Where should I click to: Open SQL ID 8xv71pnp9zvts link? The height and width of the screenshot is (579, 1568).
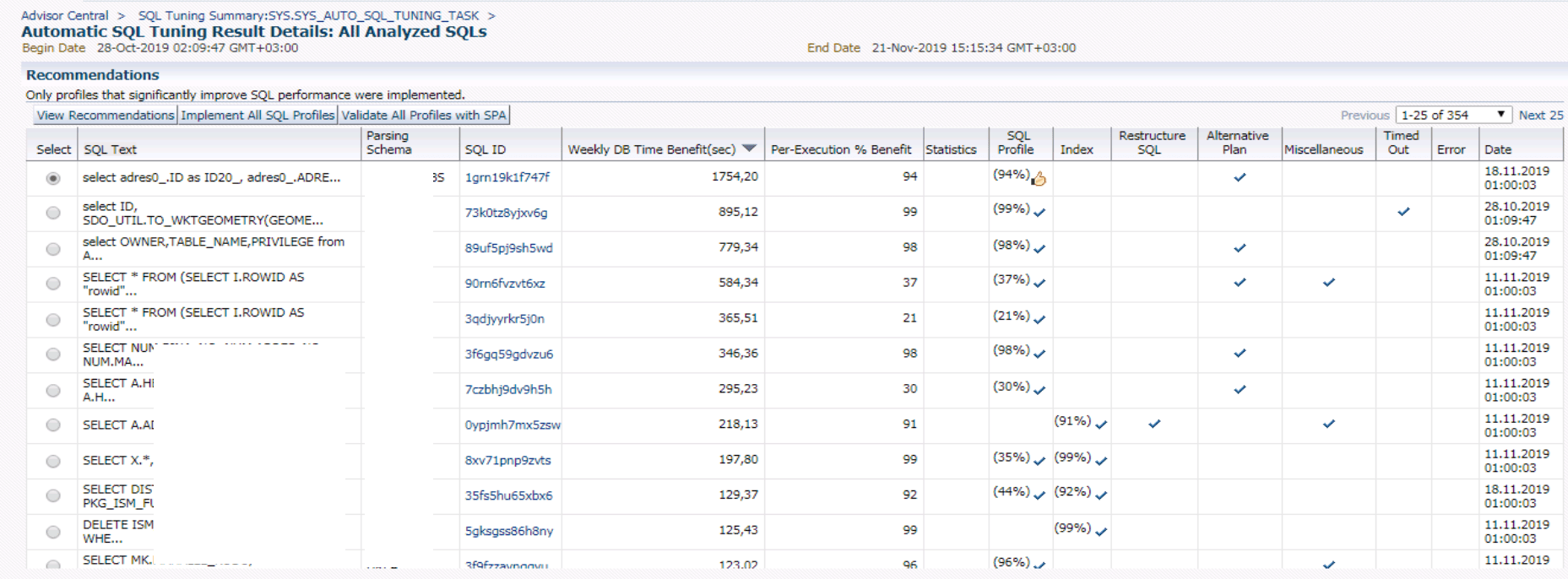(507, 460)
